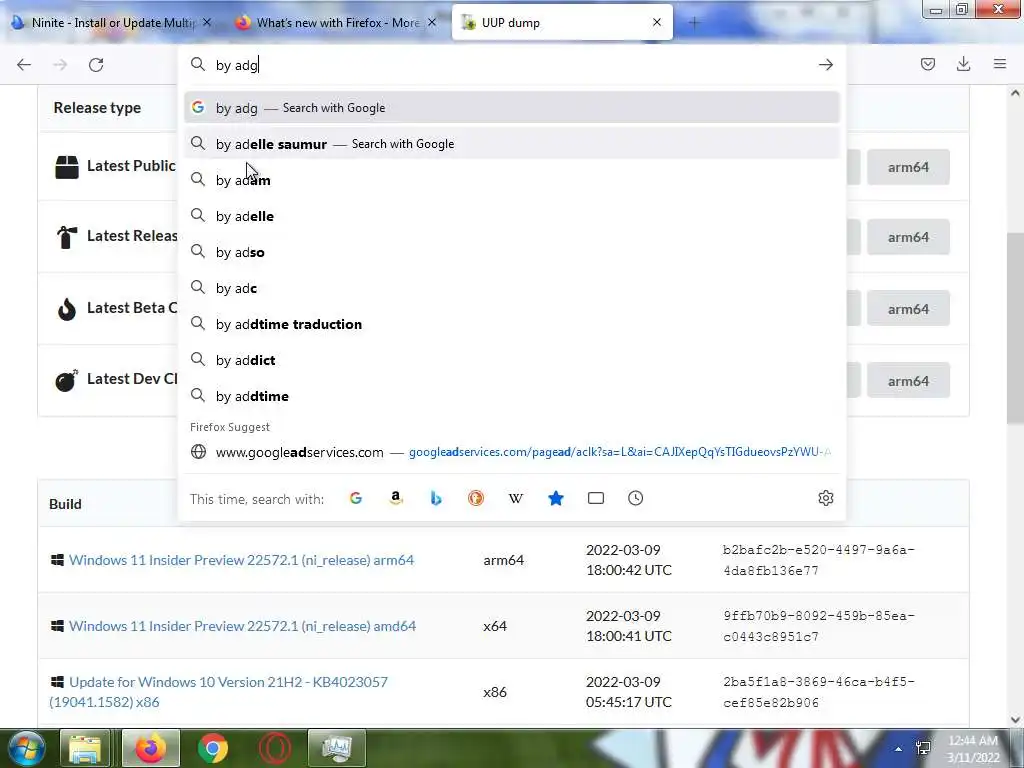1024x768 pixels.
Task: Switch to What's new with Firefox tab
Action: [x=336, y=22]
